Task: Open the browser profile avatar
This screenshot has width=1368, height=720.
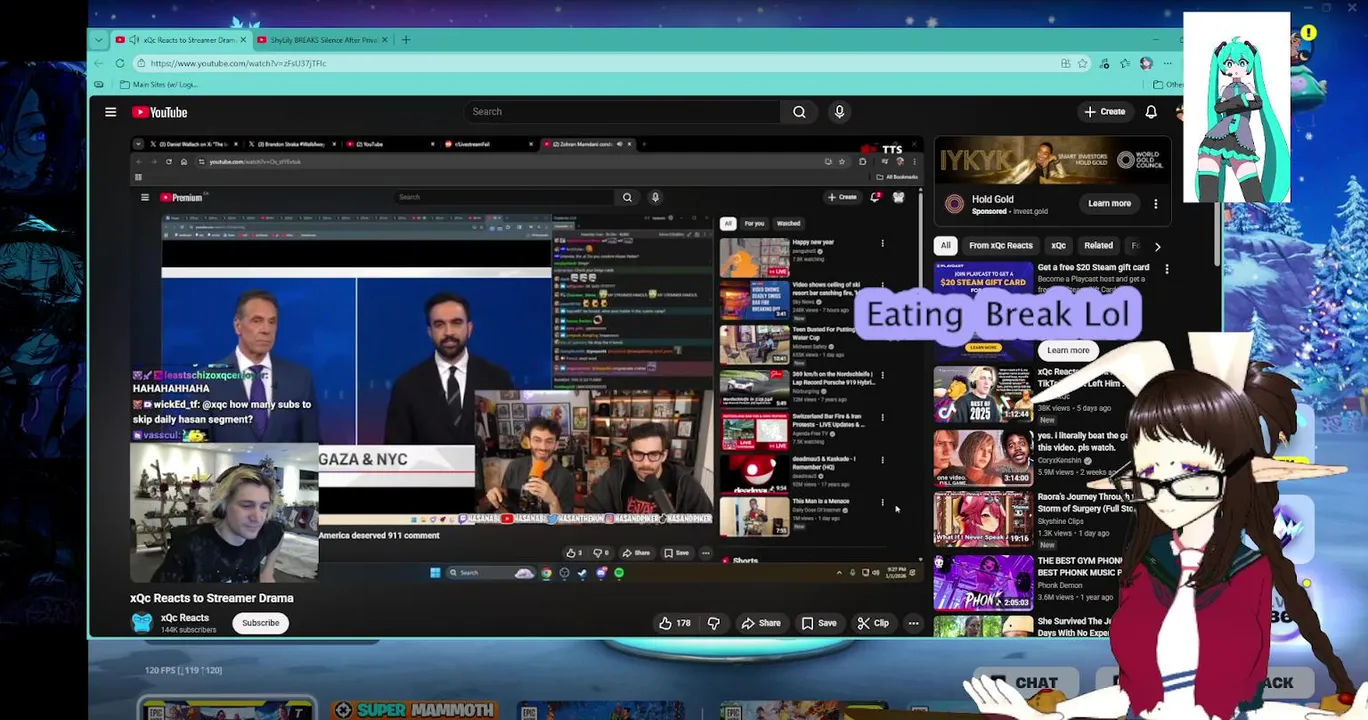Action: (x=1146, y=63)
